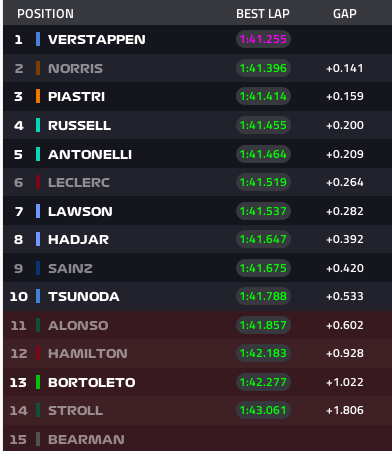
Task: Click Stroll's best lap 1:43.061
Action: pos(263,410)
